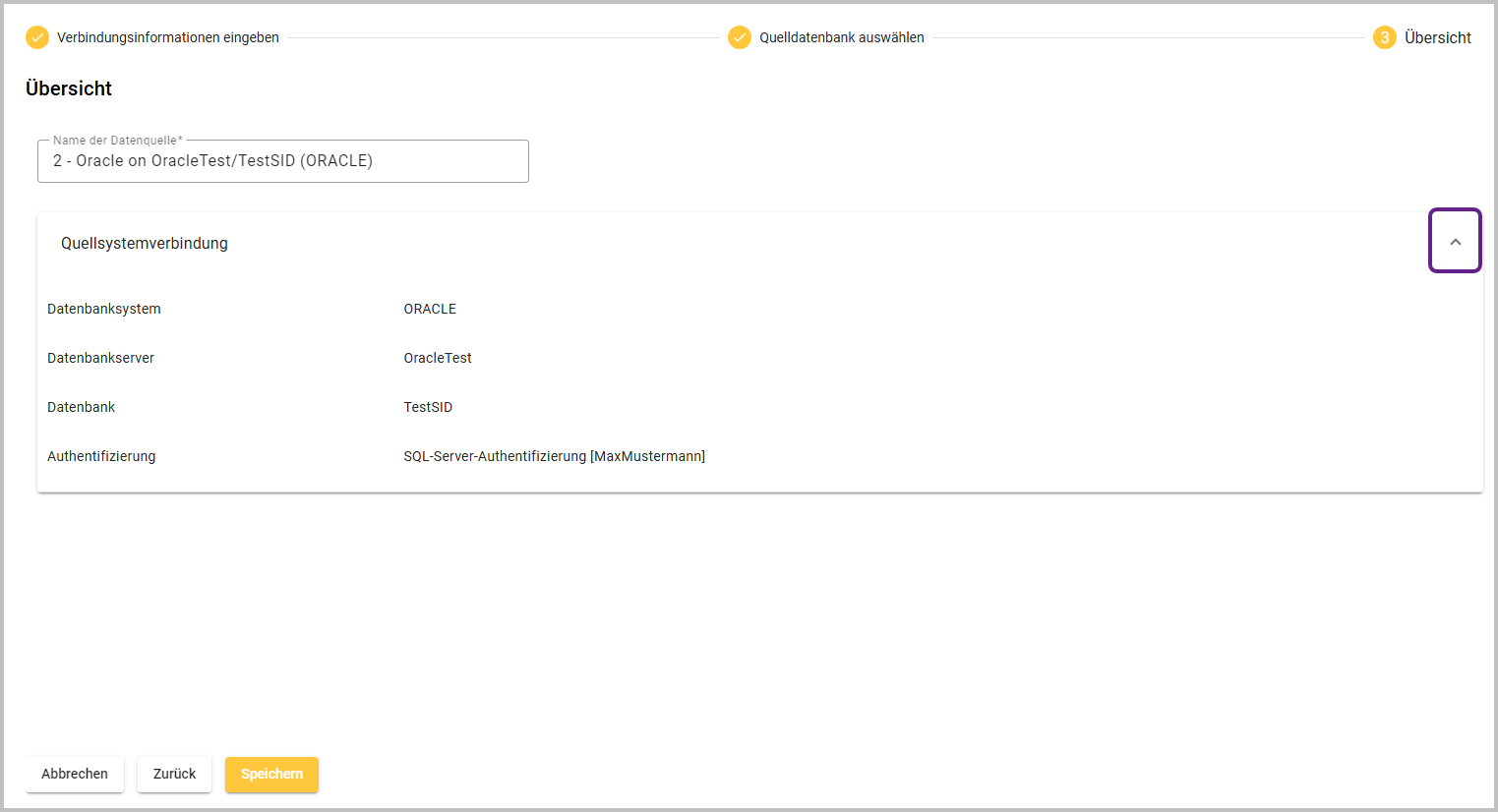1498x812 pixels.
Task: Click the Abbrechen button
Action: [x=75, y=774]
